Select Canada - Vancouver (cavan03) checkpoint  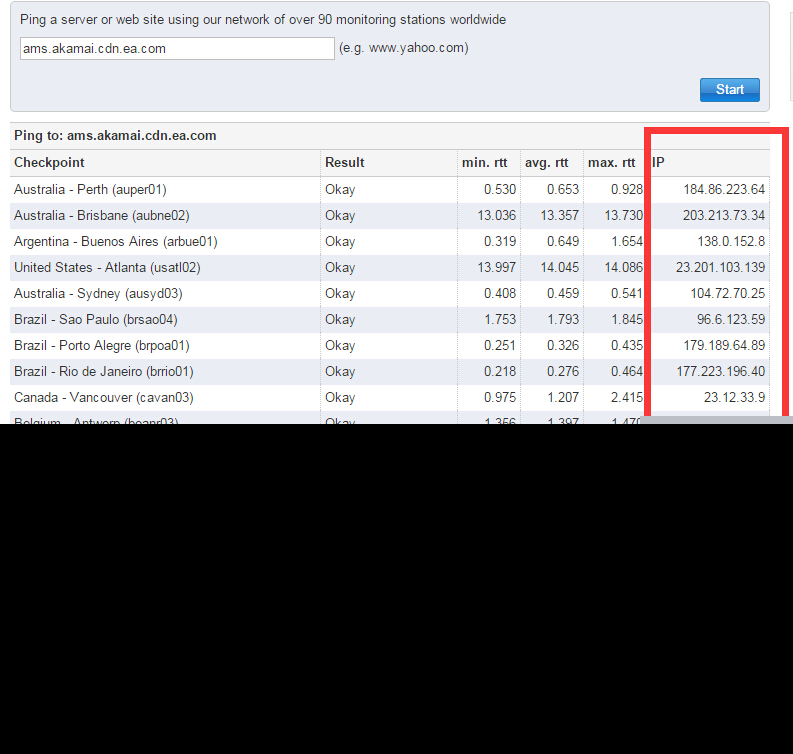point(104,397)
